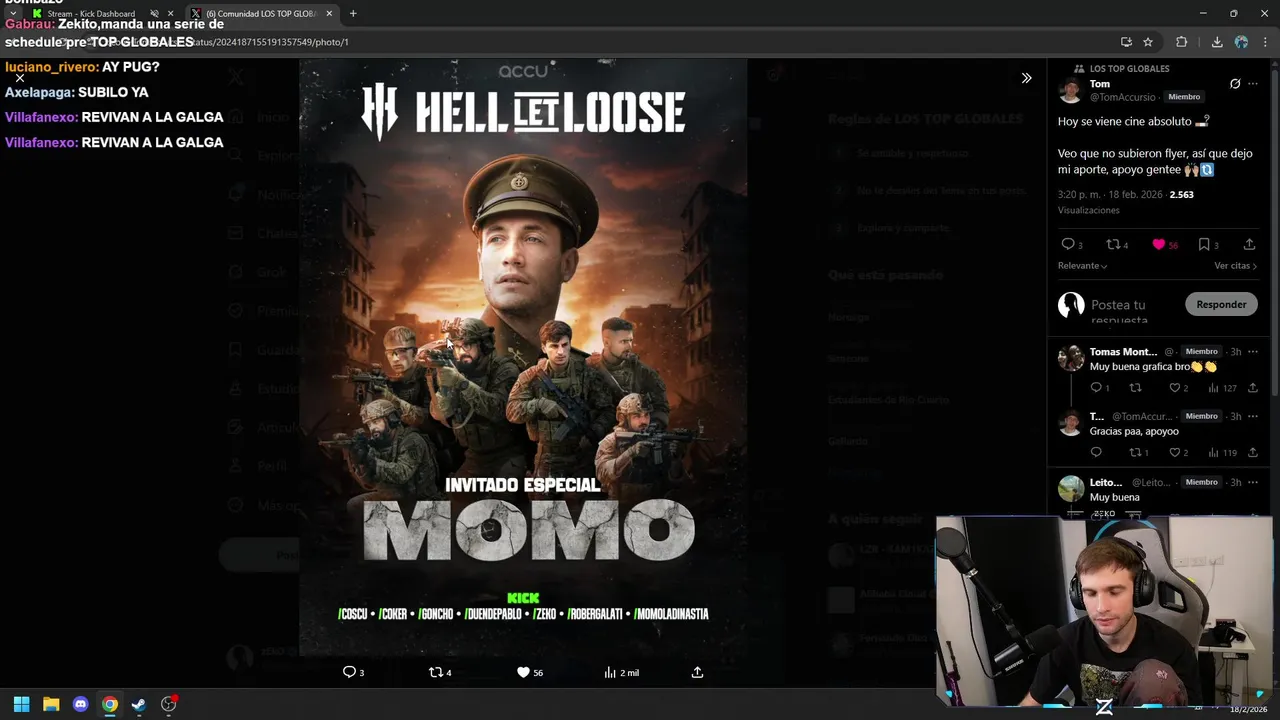Close the Comunidad LOS TOP GLOBALES tab
This screenshot has height=720, width=1280.
(x=328, y=14)
